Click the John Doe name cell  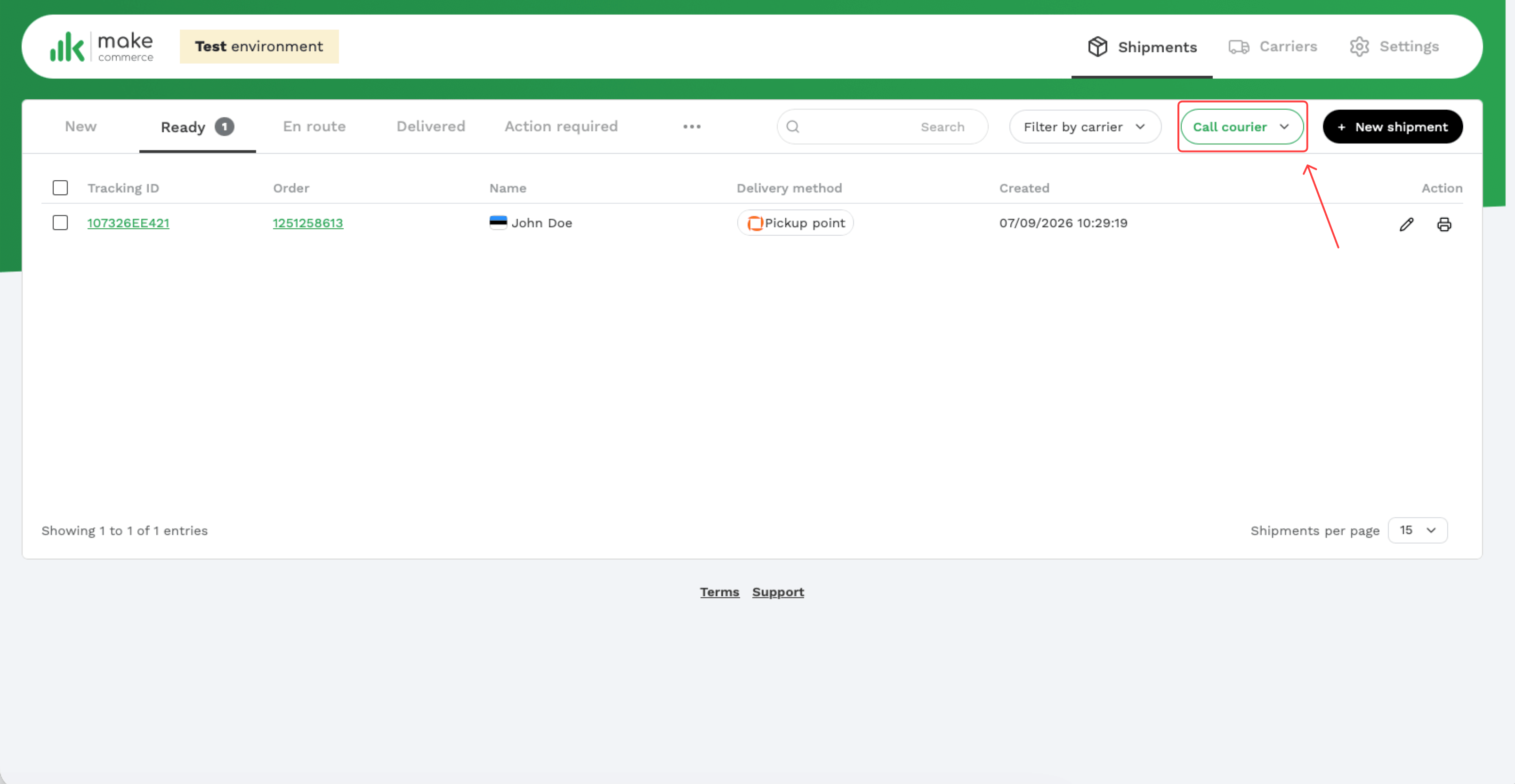coord(541,223)
